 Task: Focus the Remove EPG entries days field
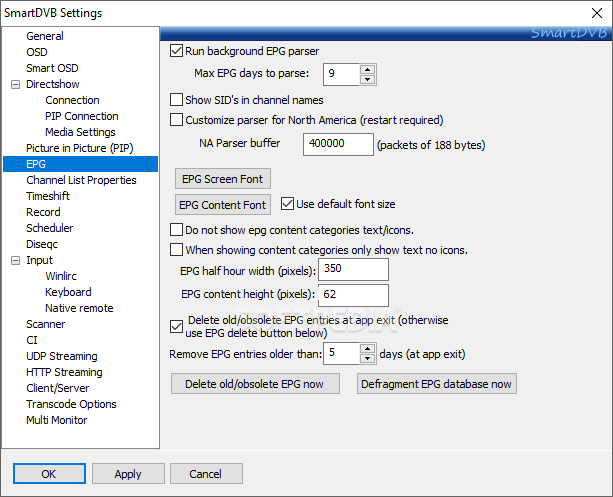click(x=341, y=353)
